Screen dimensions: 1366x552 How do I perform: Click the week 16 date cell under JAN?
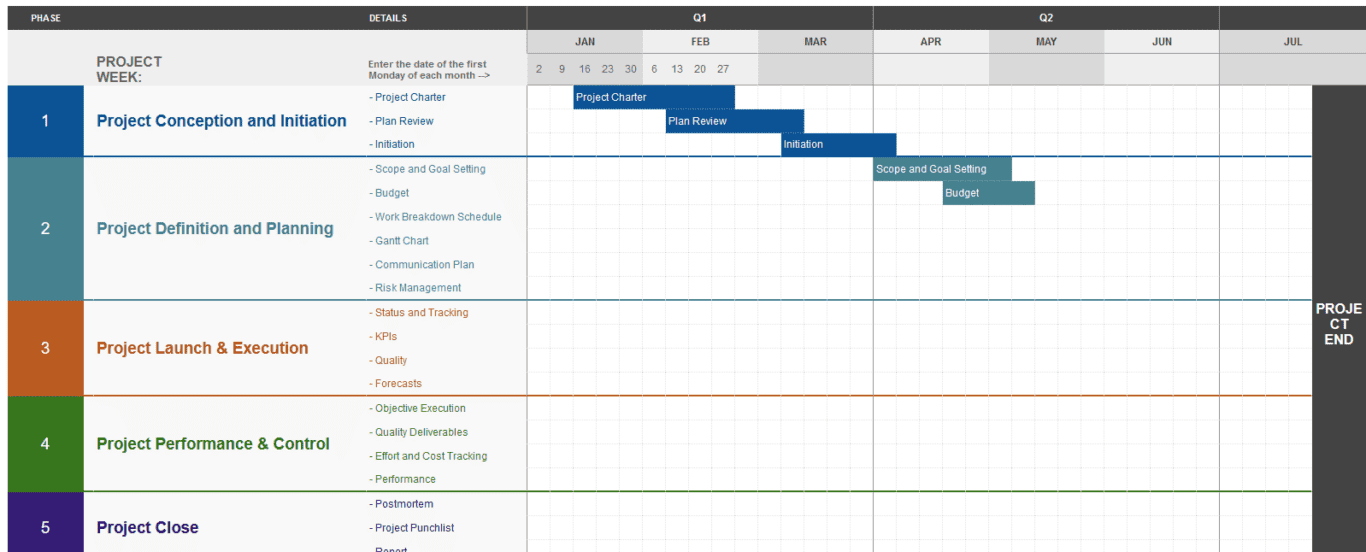click(585, 69)
